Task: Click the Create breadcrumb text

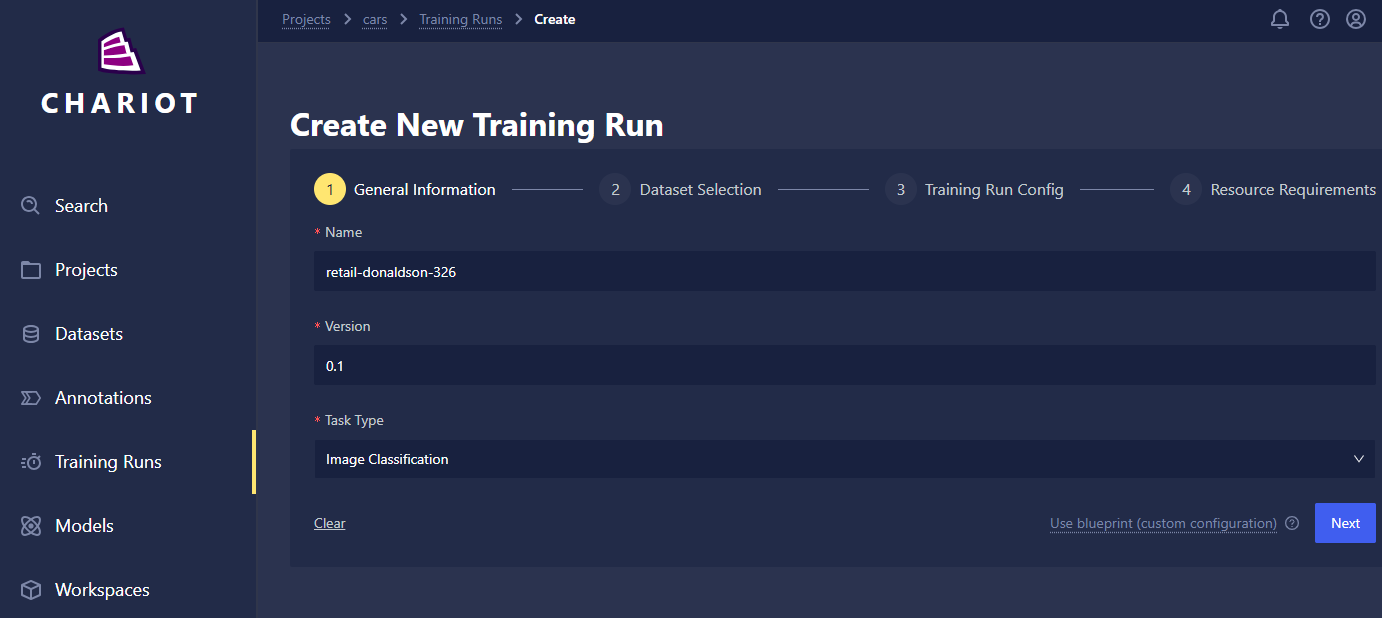Action: [555, 19]
